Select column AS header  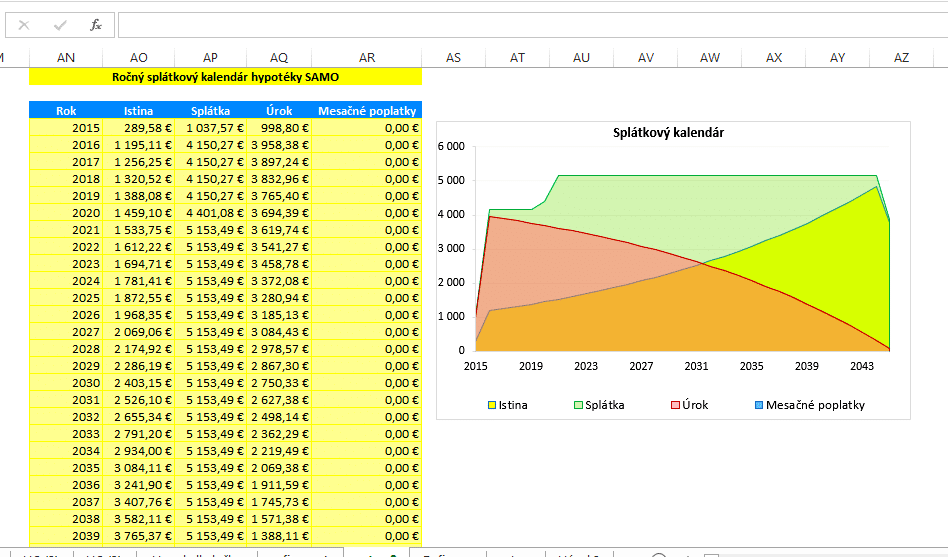453,57
